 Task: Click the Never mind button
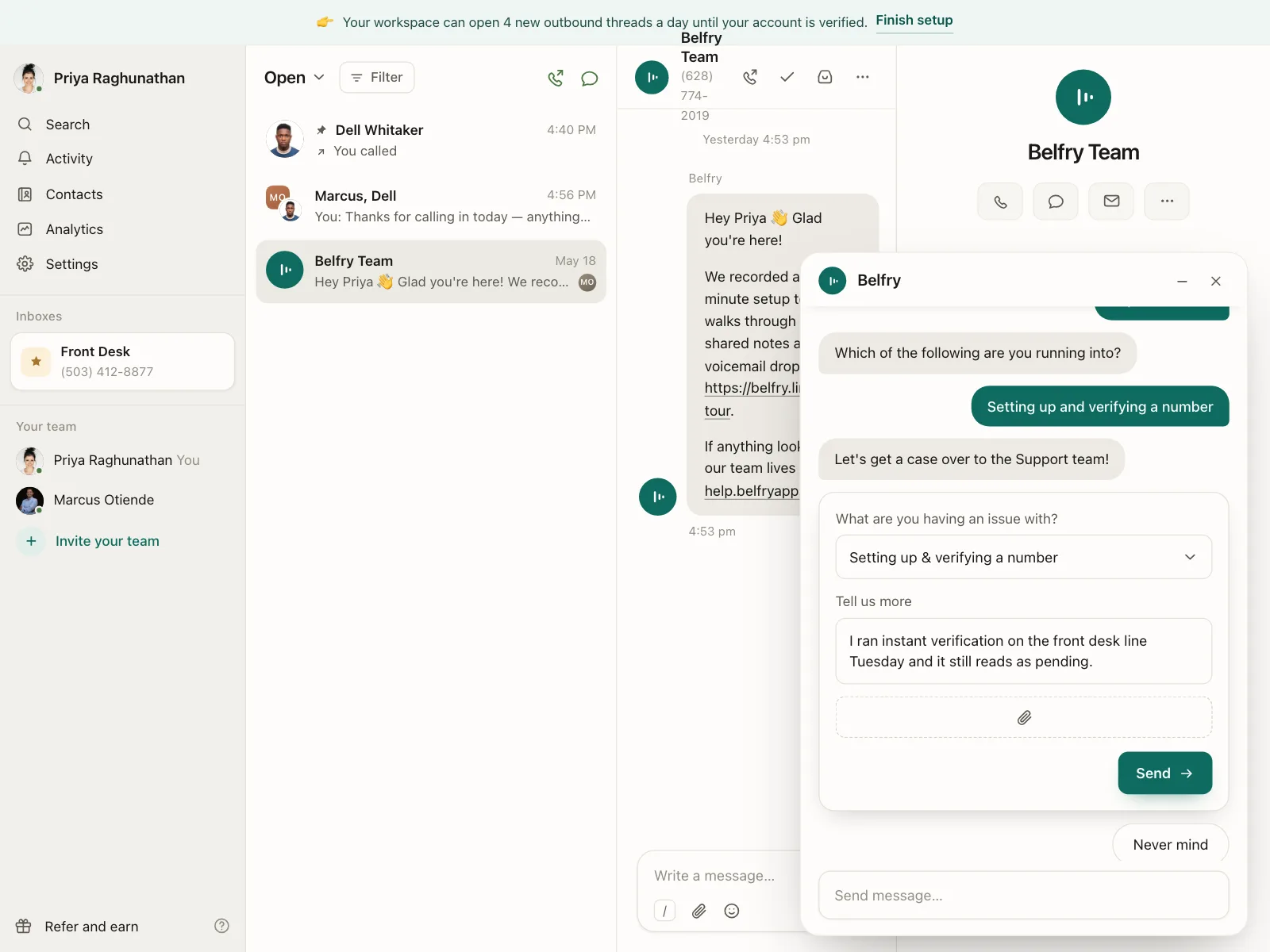[x=1171, y=845]
